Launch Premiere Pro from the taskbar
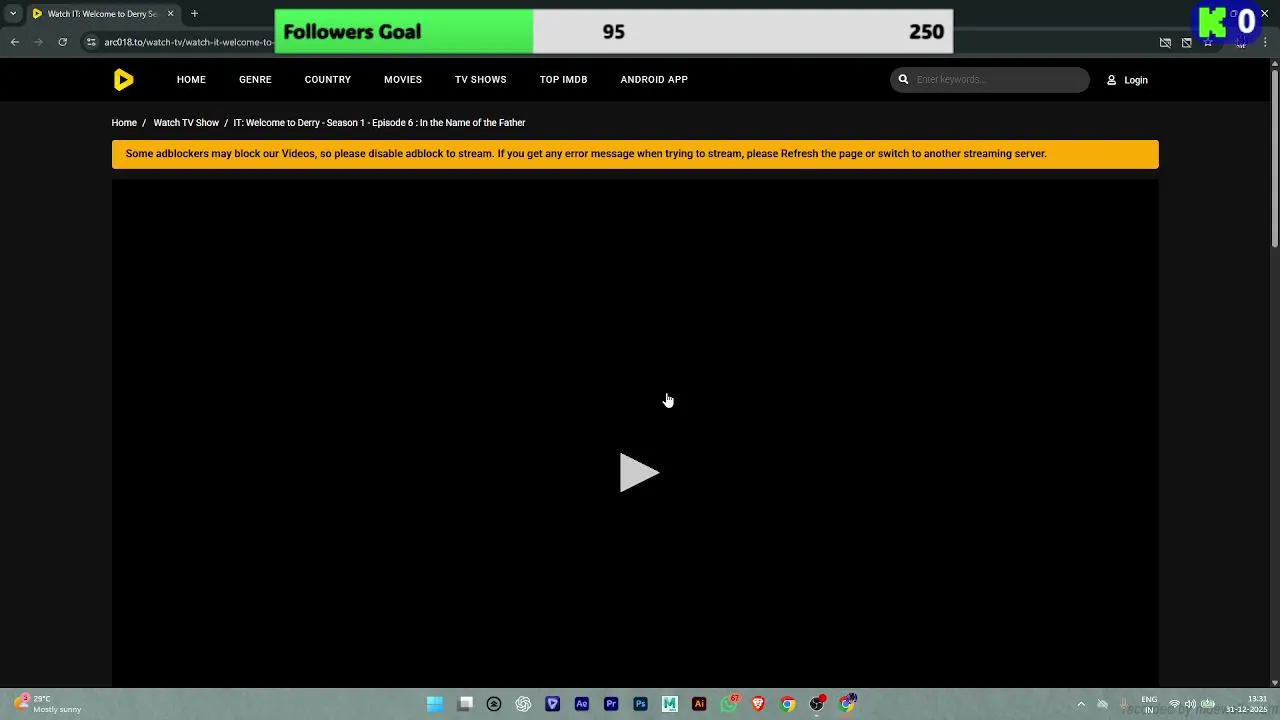Screen dimensions: 1280x720 (x=611, y=704)
